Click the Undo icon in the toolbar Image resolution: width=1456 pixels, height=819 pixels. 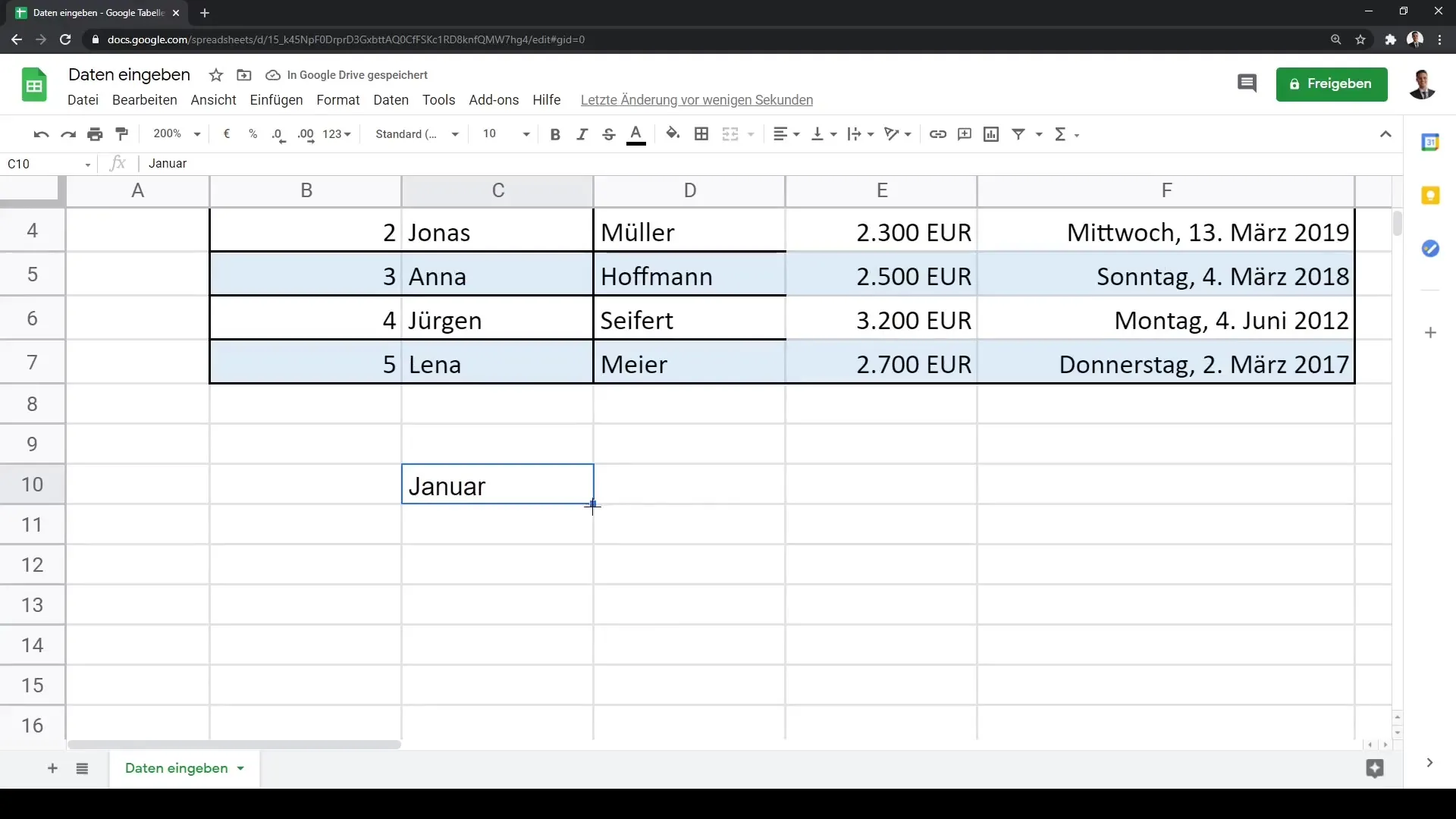point(41,134)
